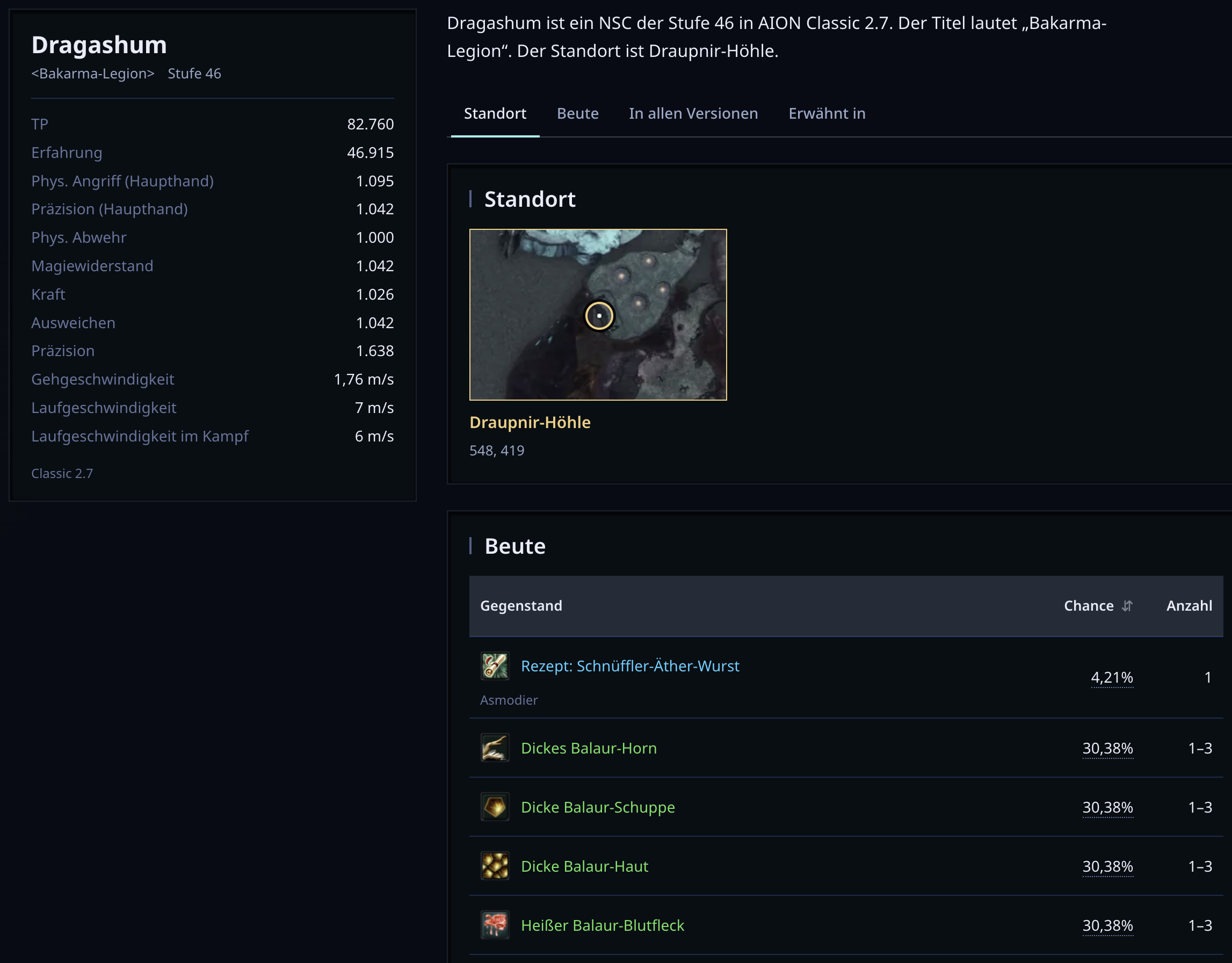Click the Beute section heading
The height and width of the screenshot is (963, 1232).
(515, 546)
